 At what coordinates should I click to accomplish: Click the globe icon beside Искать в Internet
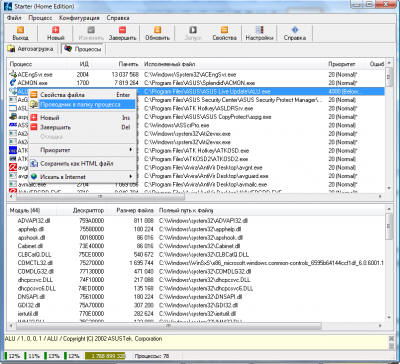[34, 177]
